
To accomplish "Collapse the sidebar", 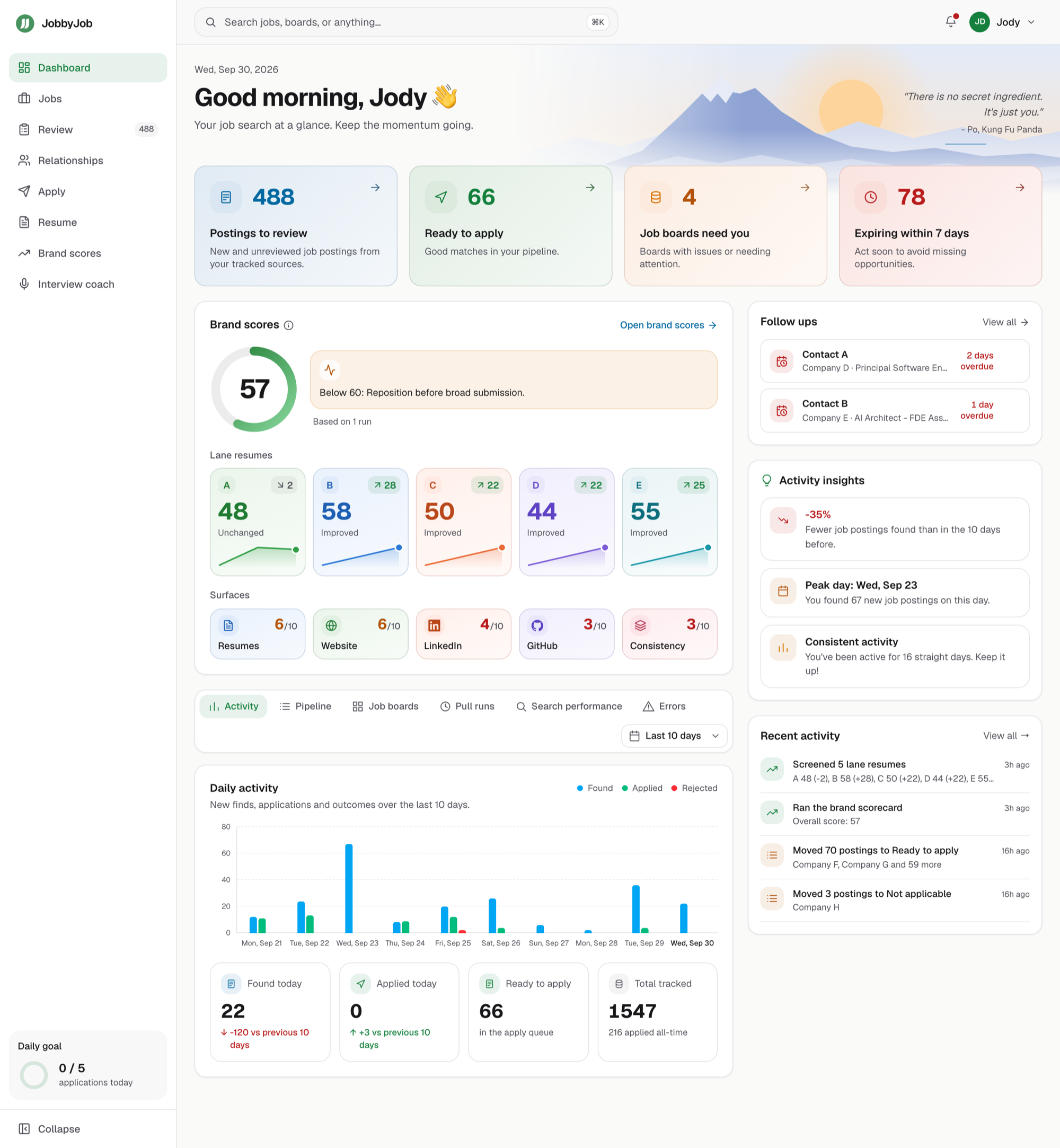I will pyautogui.click(x=88, y=1128).
